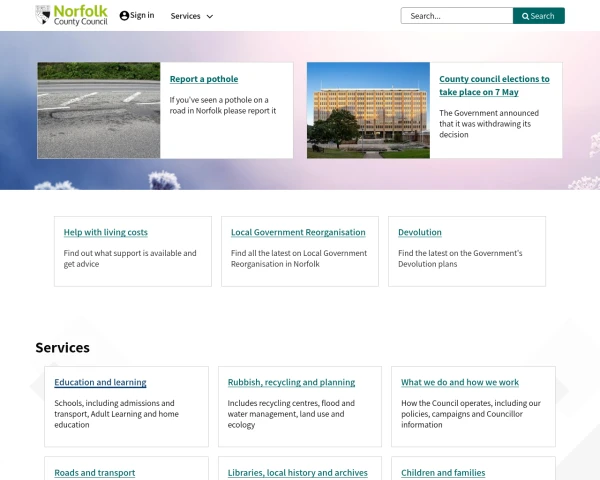The width and height of the screenshot is (600, 480).
Task: Visit the Children and families section
Action: [x=443, y=473]
